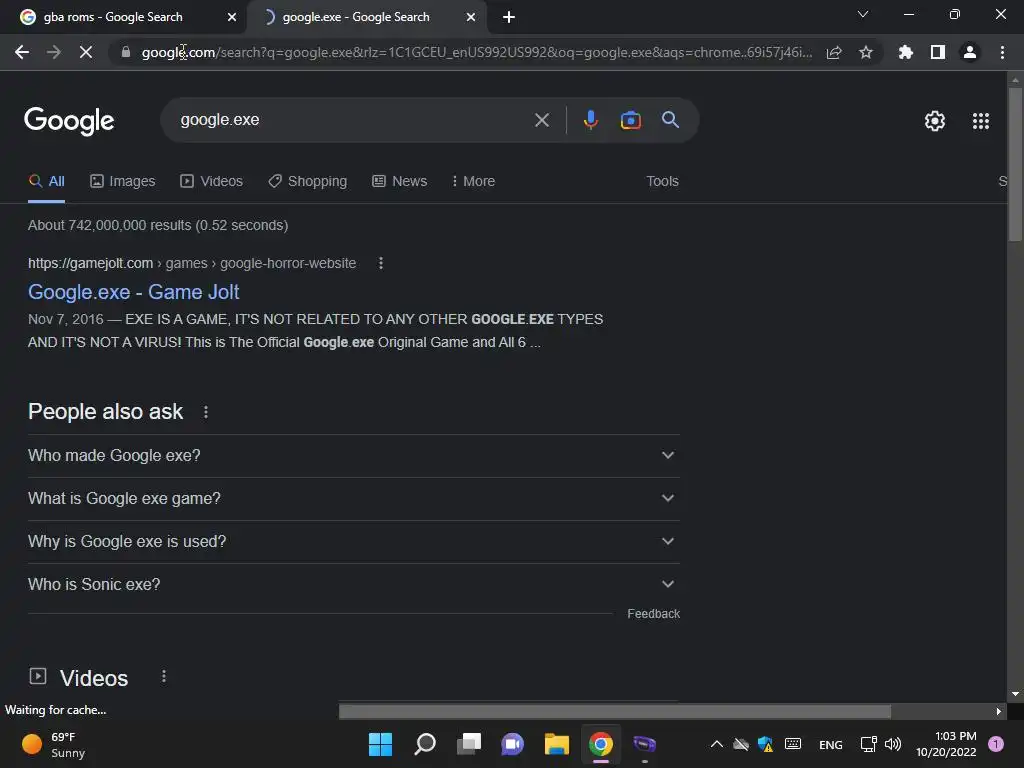This screenshot has height=768, width=1024.
Task: Open People also ask options menu
Action: (206, 412)
